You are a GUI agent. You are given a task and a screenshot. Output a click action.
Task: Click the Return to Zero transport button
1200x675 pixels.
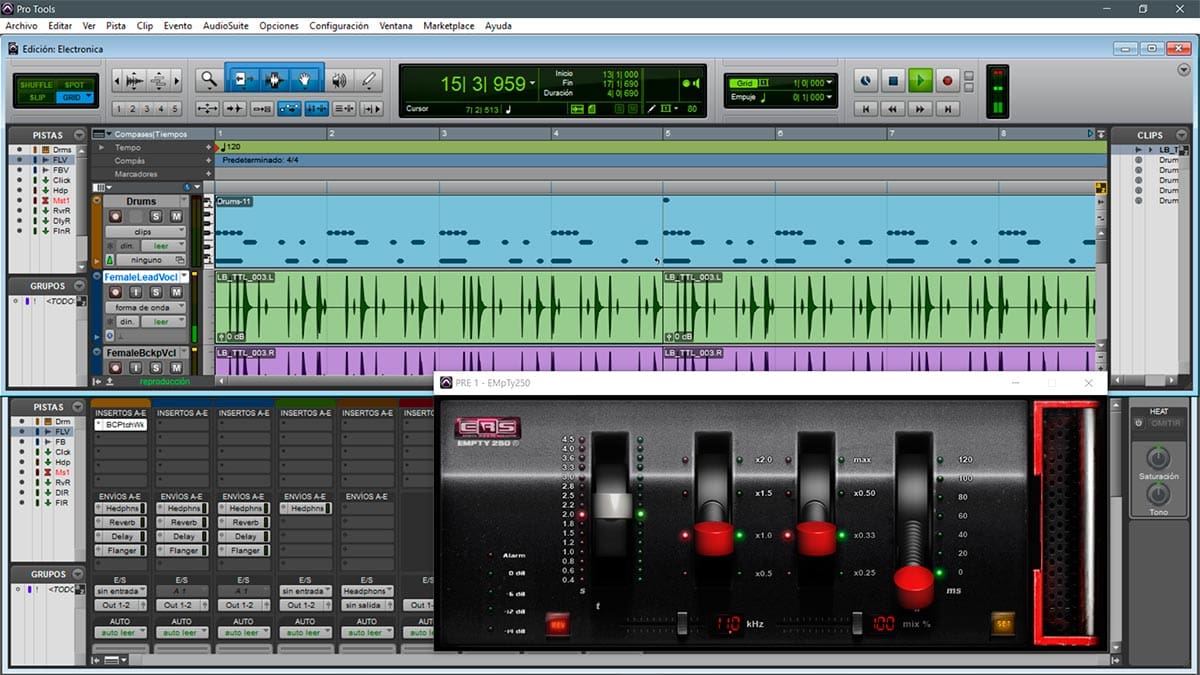click(x=867, y=109)
